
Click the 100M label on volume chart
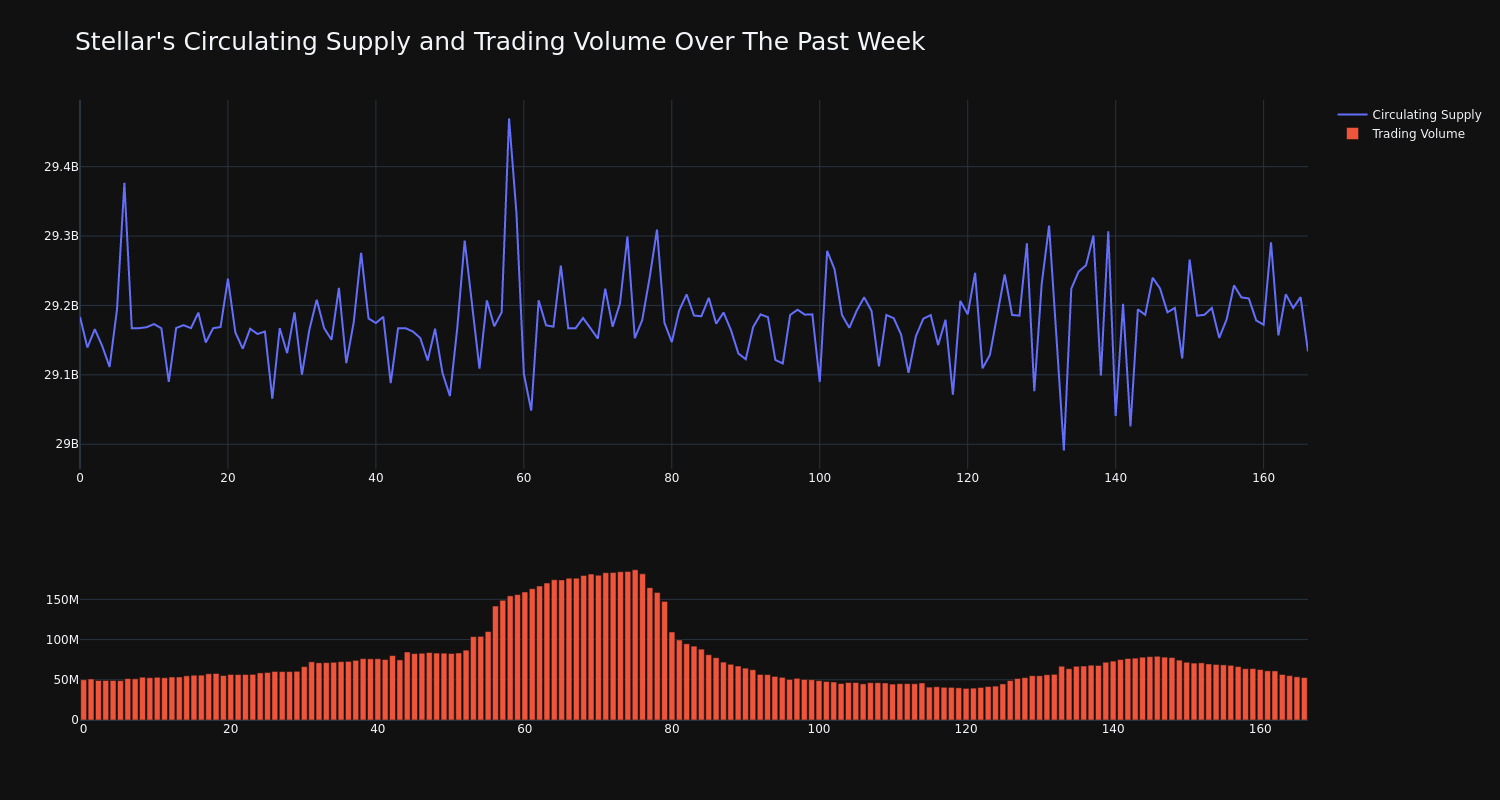tap(62, 640)
